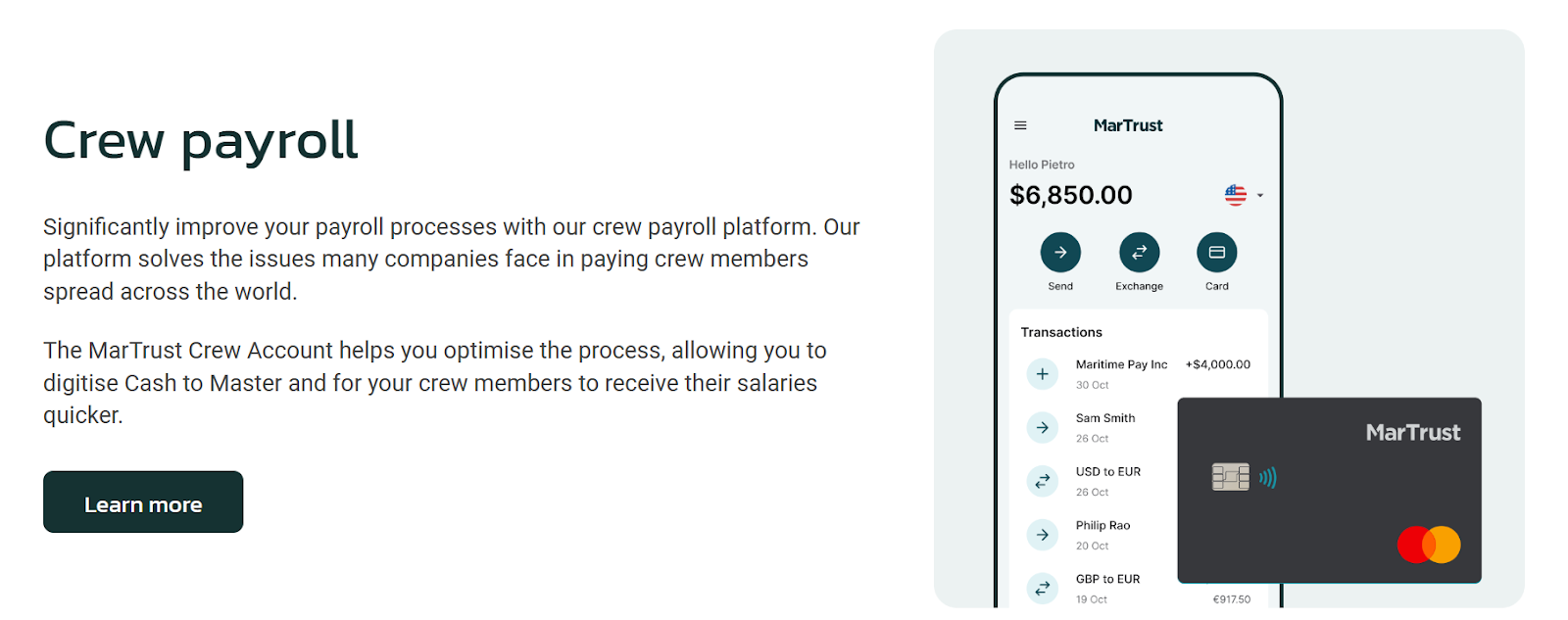This screenshot has height=620, width=1568.
Task: Tap the Card icon button
Action: 1217,253
